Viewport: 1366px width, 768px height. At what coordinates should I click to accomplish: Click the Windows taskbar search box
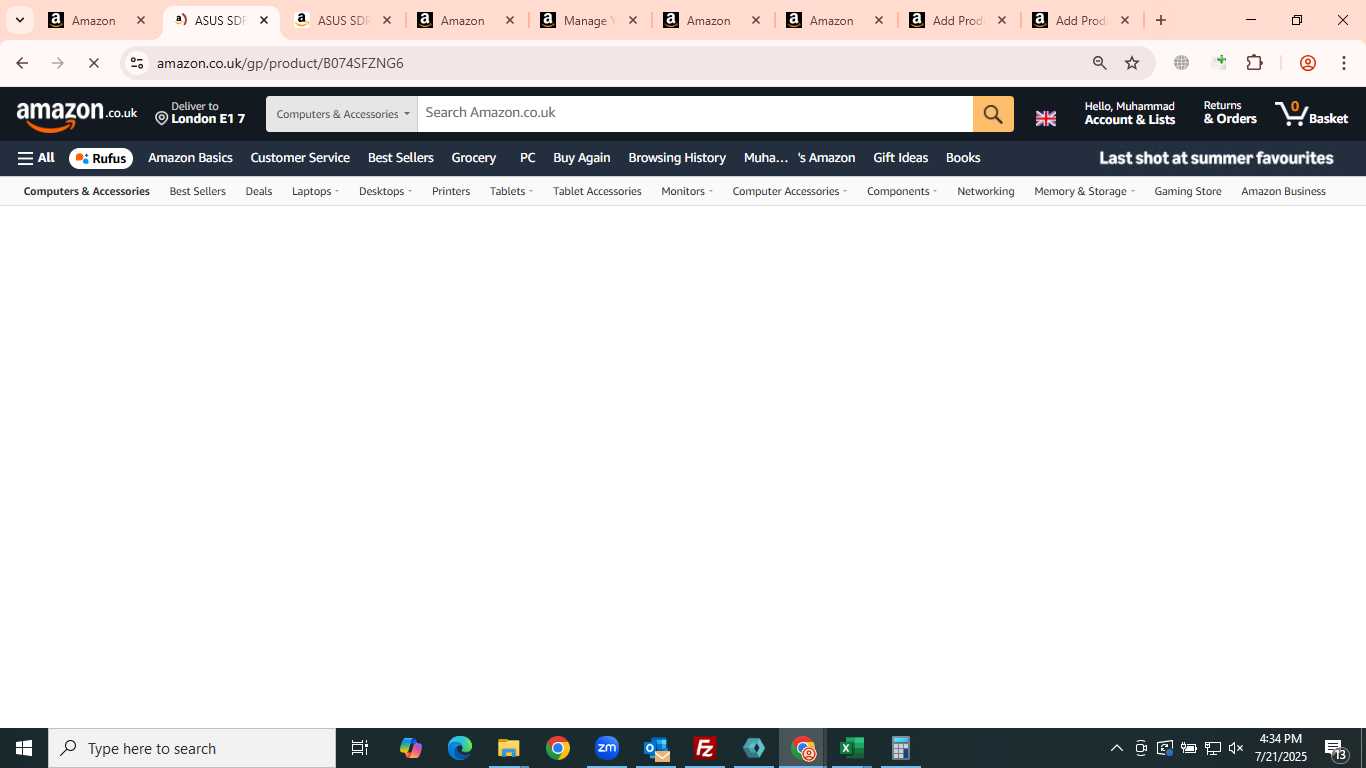tap(192, 748)
